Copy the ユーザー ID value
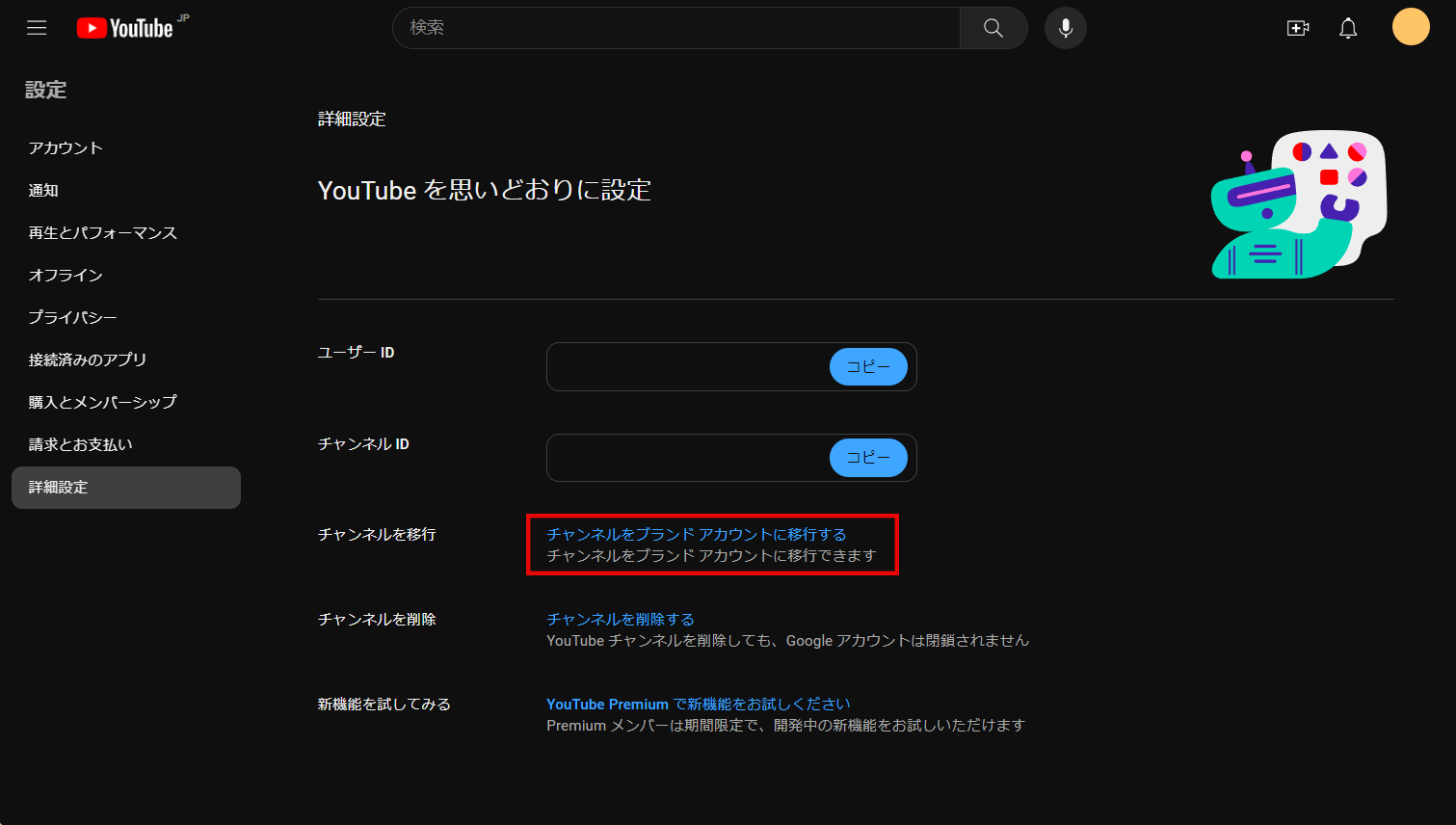Screen dimensions: 1456x825 click(x=868, y=366)
